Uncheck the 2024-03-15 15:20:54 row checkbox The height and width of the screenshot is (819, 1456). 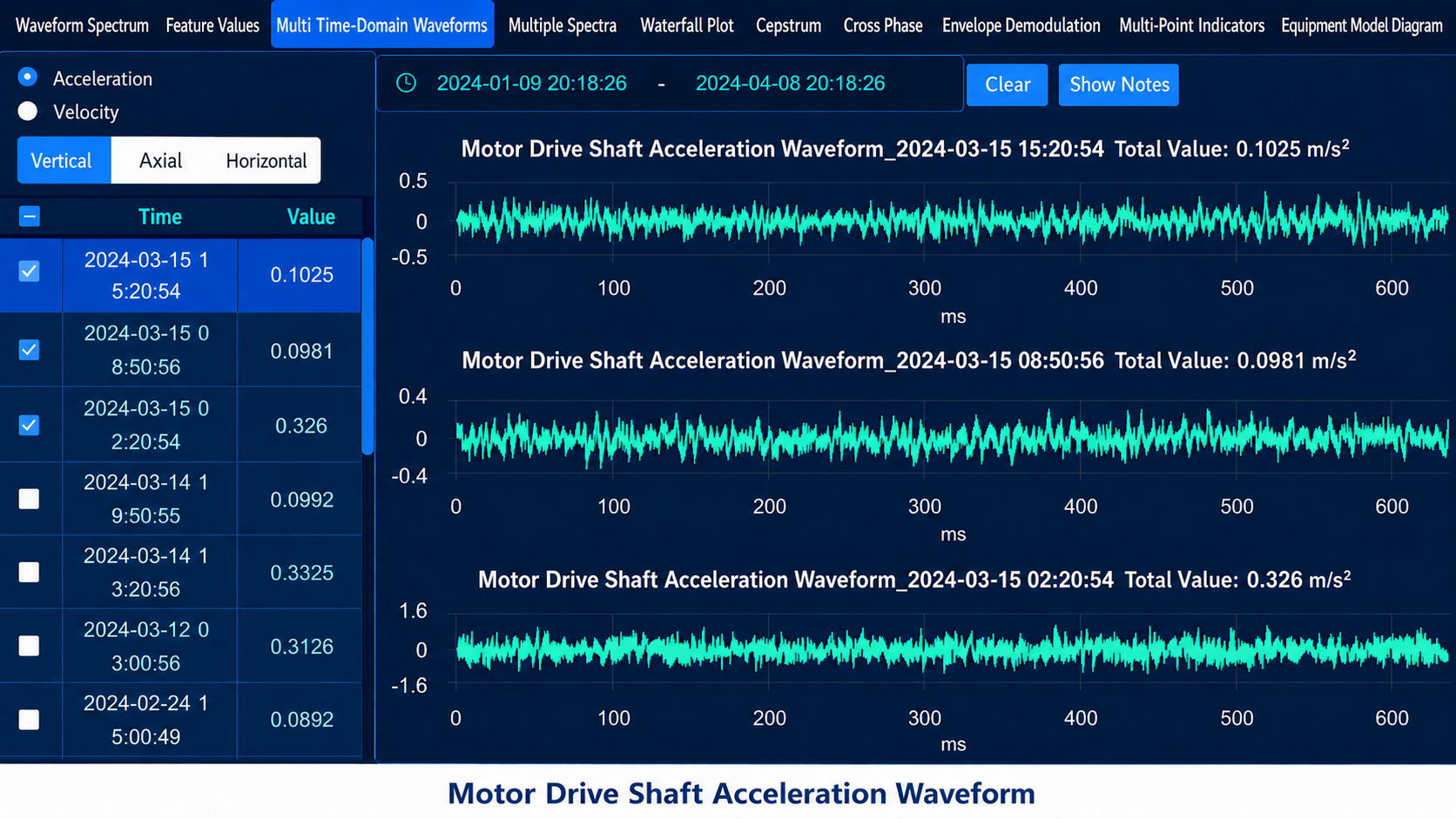click(x=30, y=272)
